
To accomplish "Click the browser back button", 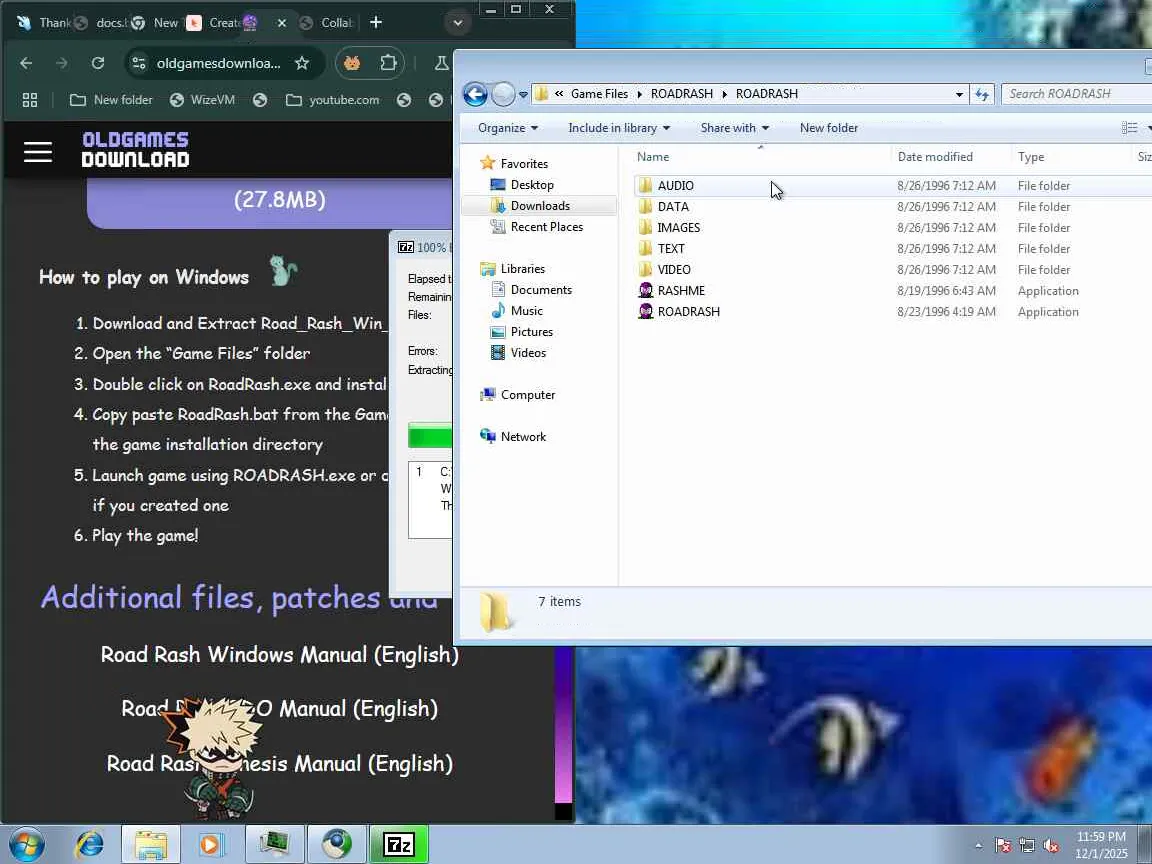I will click(x=26, y=63).
